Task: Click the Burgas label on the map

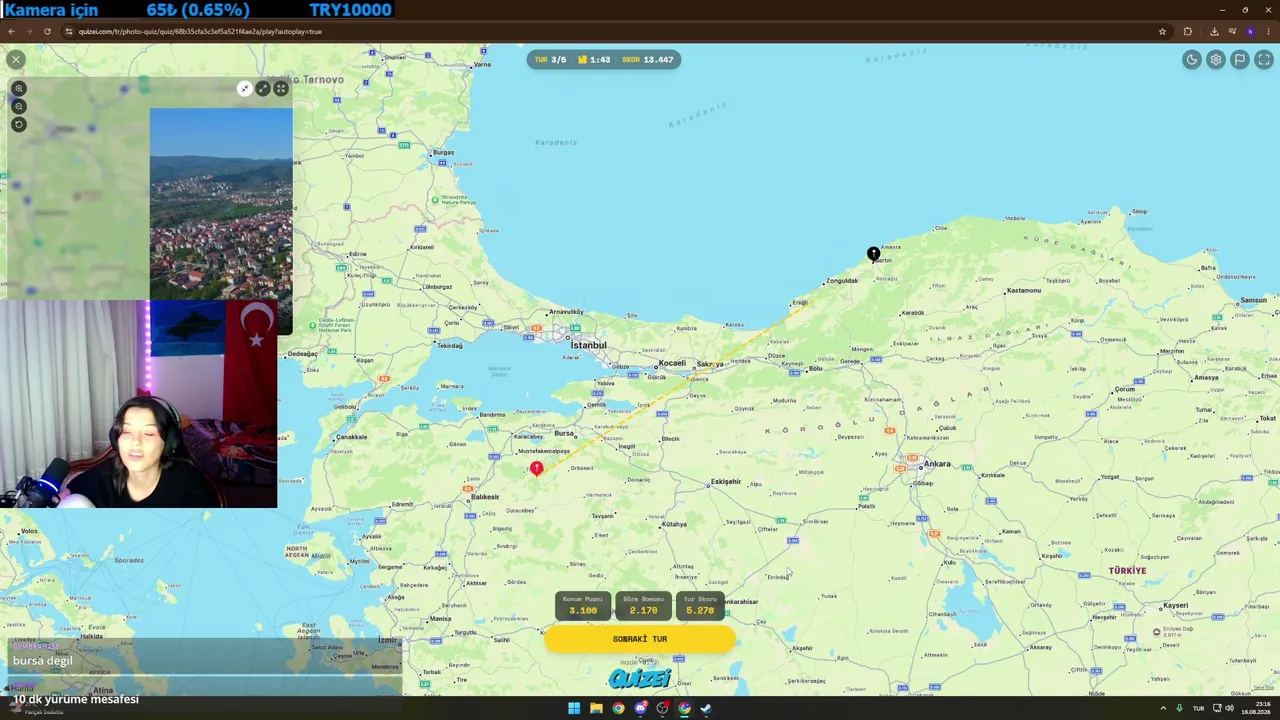Action: coord(443,153)
